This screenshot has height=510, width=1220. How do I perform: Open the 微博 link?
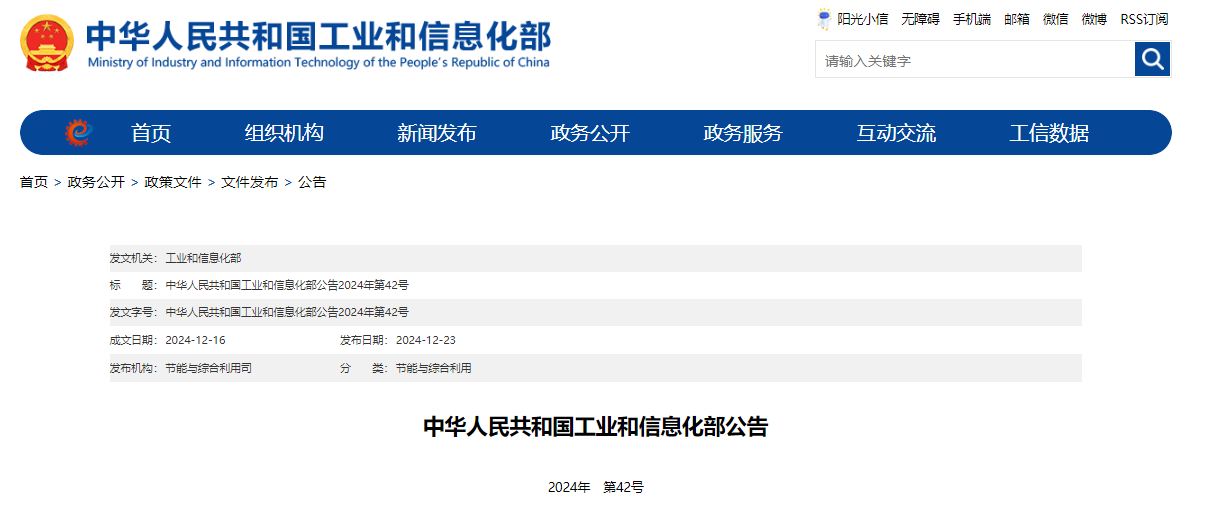[x=1094, y=19]
